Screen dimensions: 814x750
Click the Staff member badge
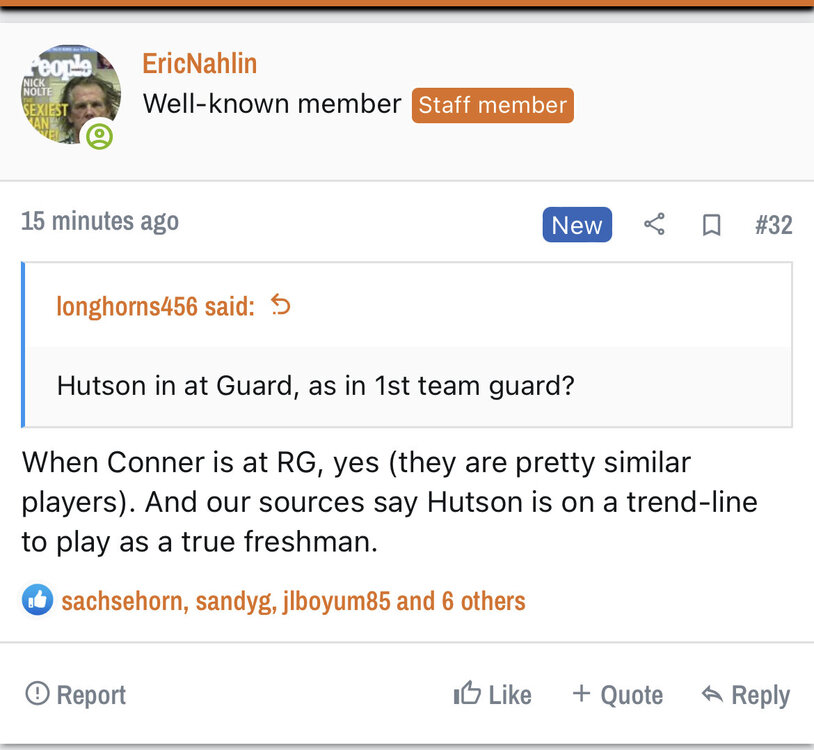(492, 105)
